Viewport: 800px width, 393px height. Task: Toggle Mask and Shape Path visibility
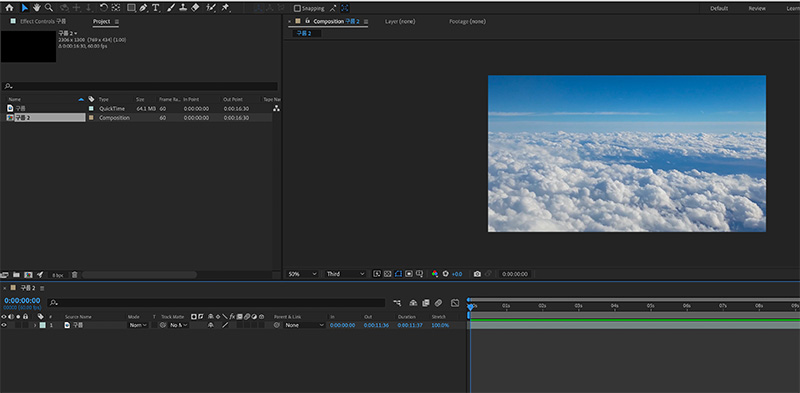click(x=398, y=274)
